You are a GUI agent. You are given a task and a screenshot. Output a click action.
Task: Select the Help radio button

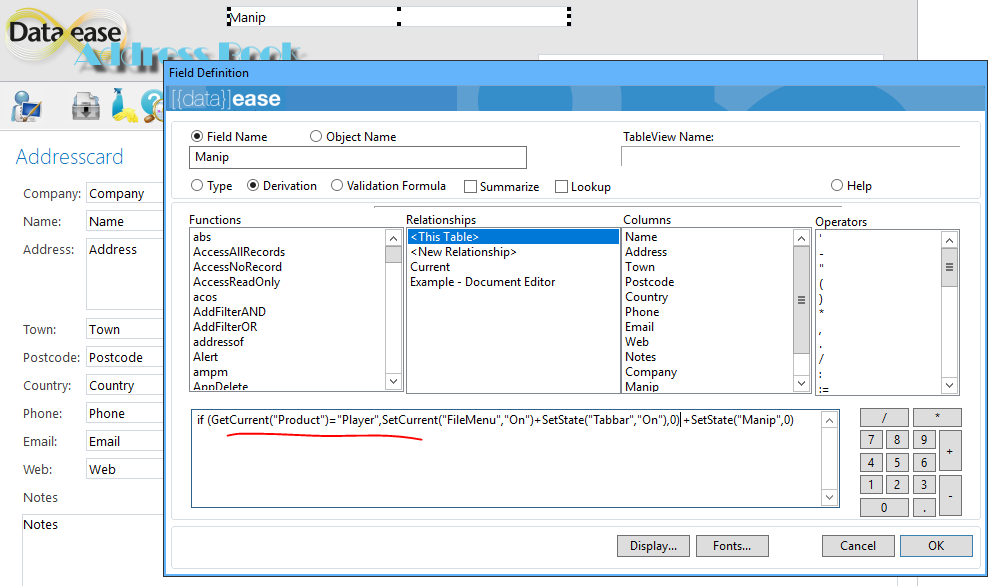tap(836, 185)
